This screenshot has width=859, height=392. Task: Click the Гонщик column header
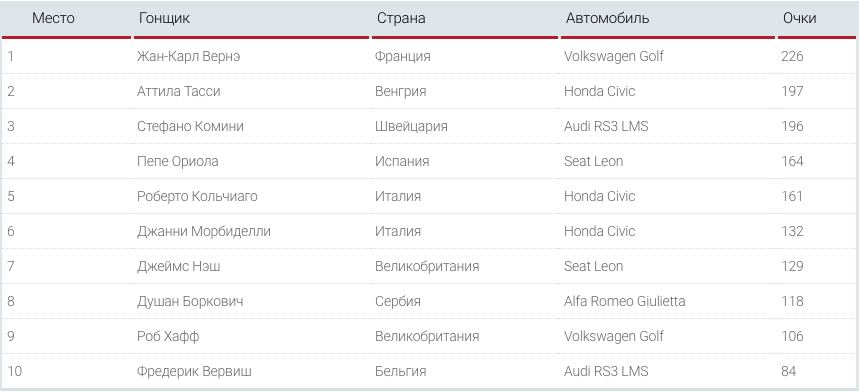(164, 18)
